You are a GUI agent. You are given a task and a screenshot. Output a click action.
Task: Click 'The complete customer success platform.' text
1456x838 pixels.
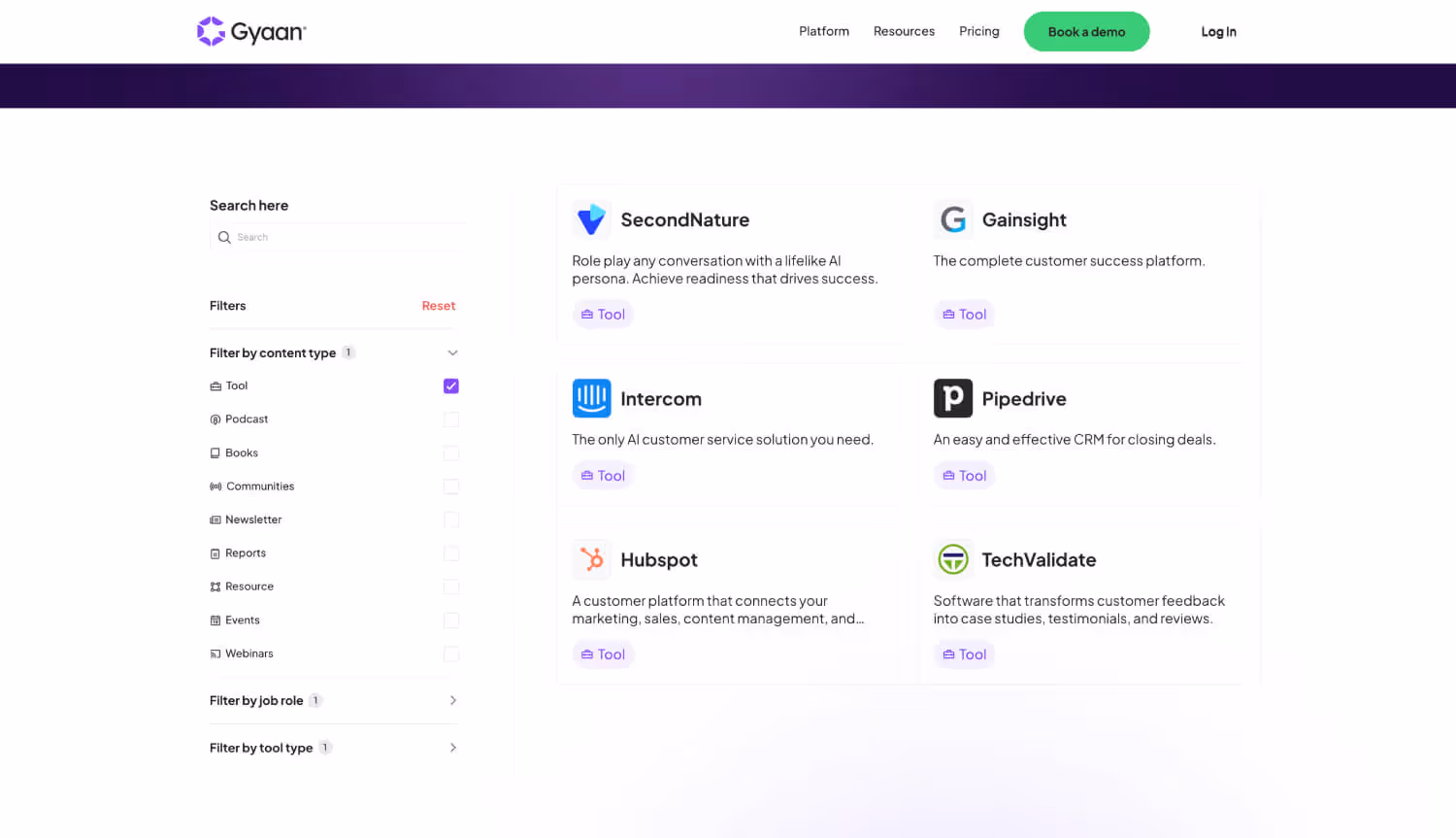[x=1069, y=260]
